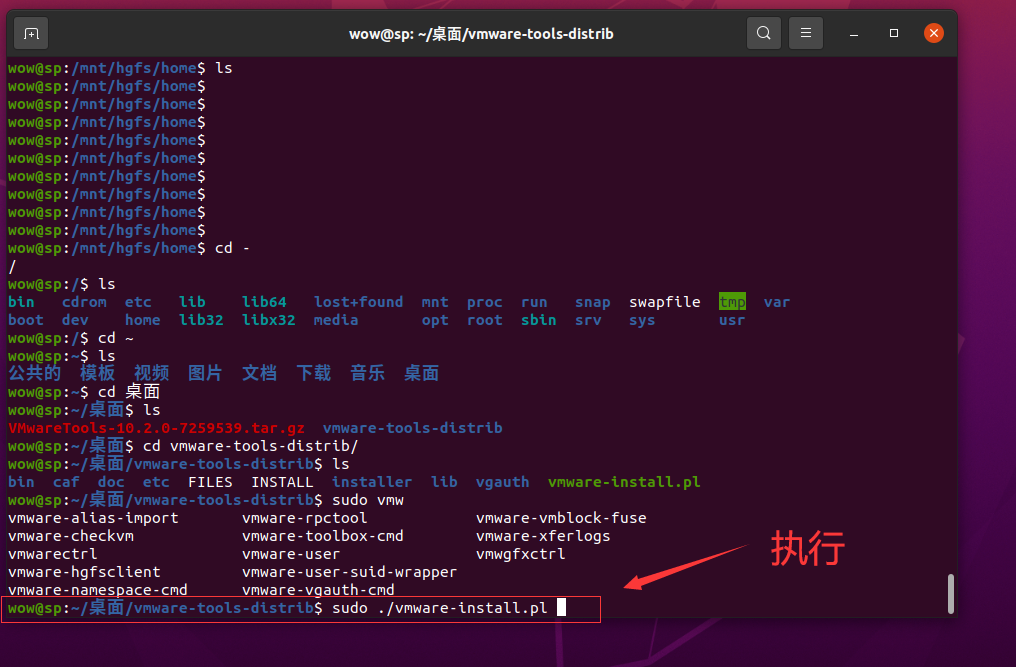
Task: Click the highlighted tmp directory
Action: tap(732, 302)
